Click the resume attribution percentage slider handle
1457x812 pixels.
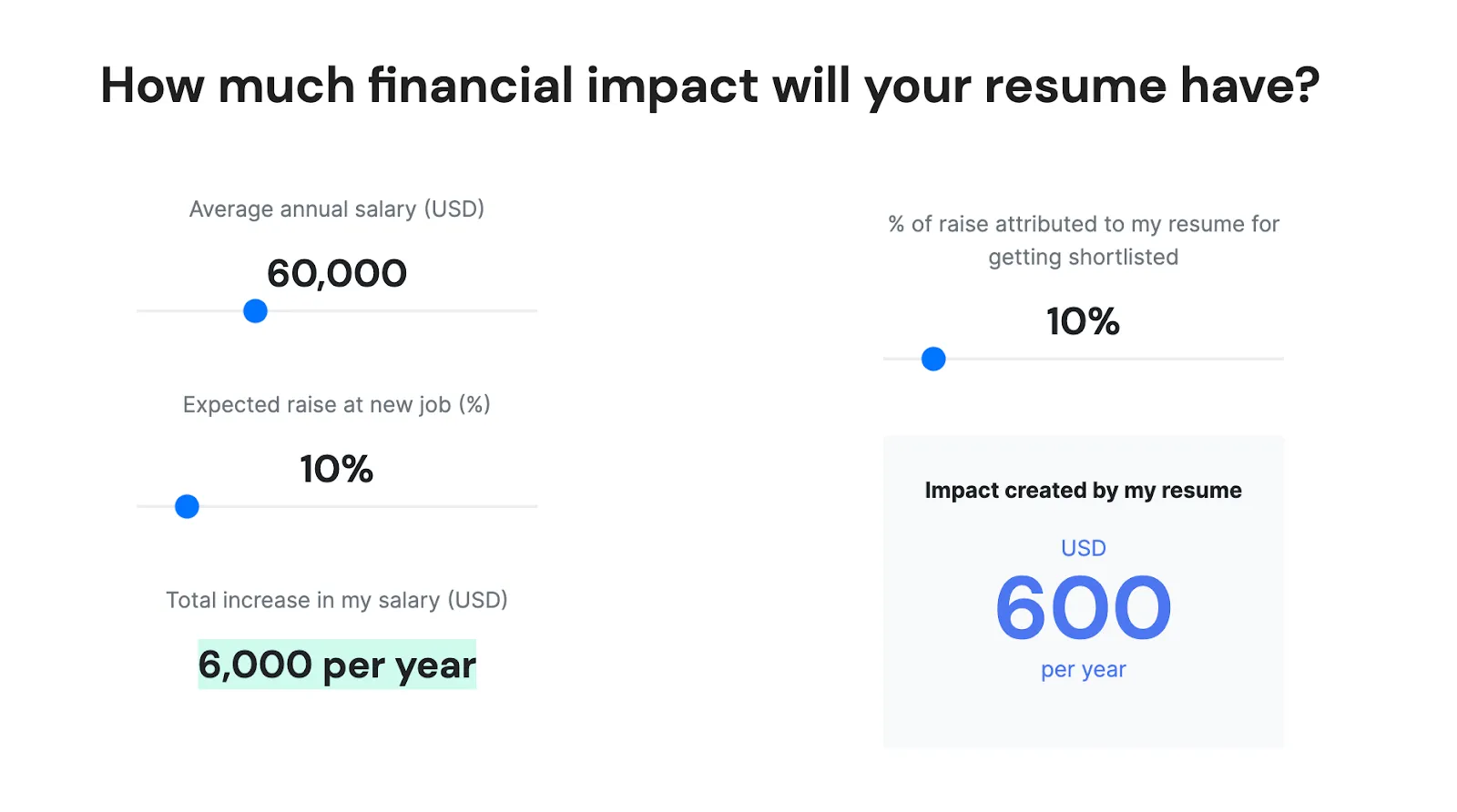[x=933, y=359]
